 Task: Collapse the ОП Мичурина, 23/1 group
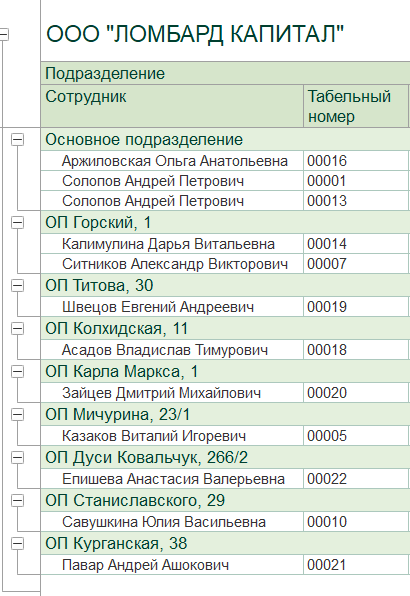pos(17,414)
